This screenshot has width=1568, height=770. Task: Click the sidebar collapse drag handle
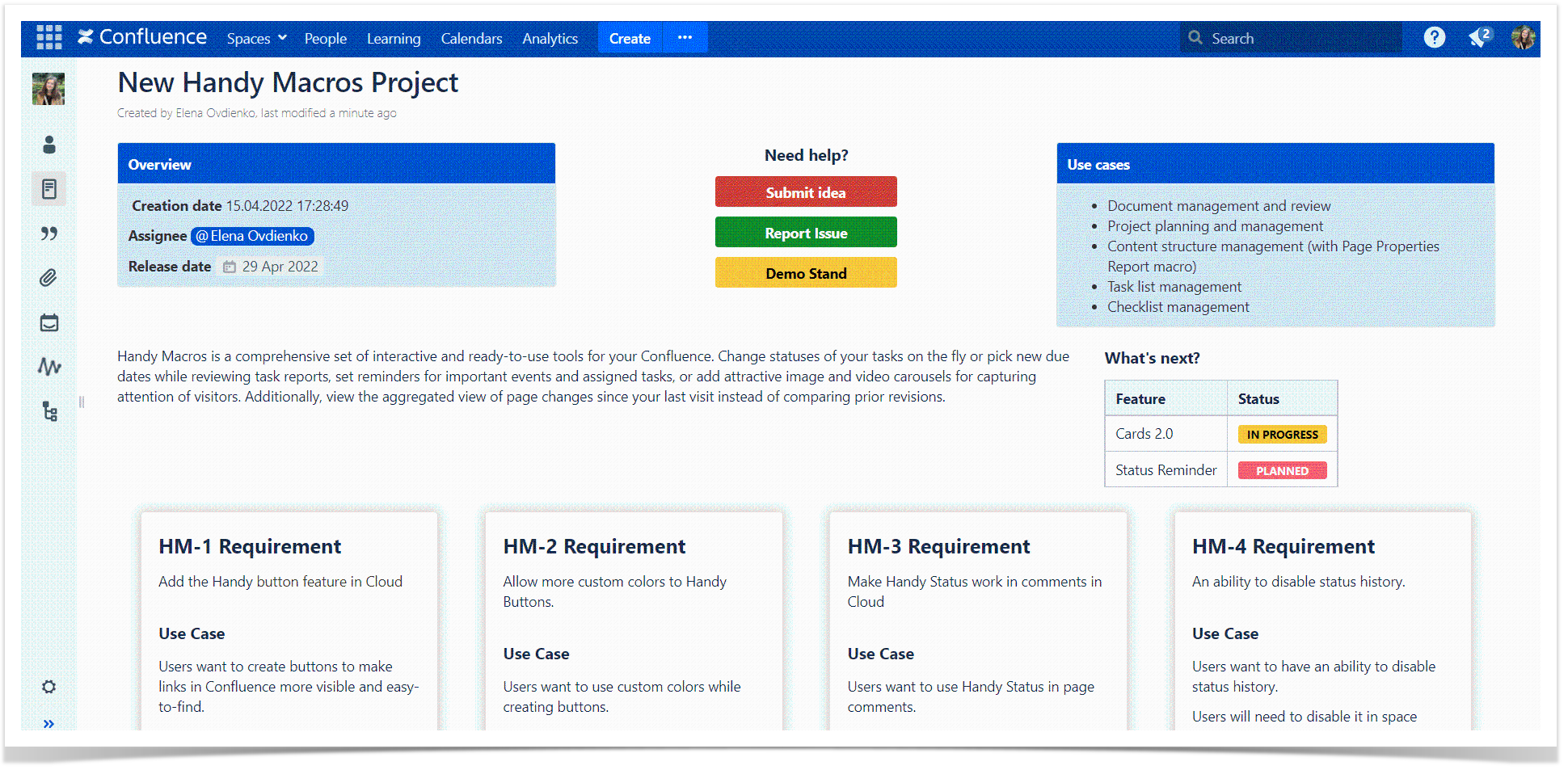82,402
